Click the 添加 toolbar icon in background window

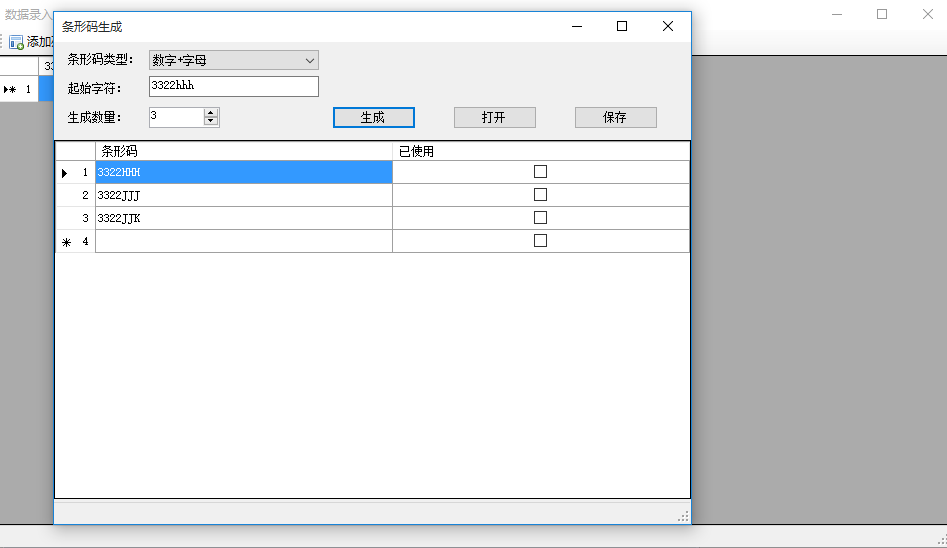click(16, 42)
